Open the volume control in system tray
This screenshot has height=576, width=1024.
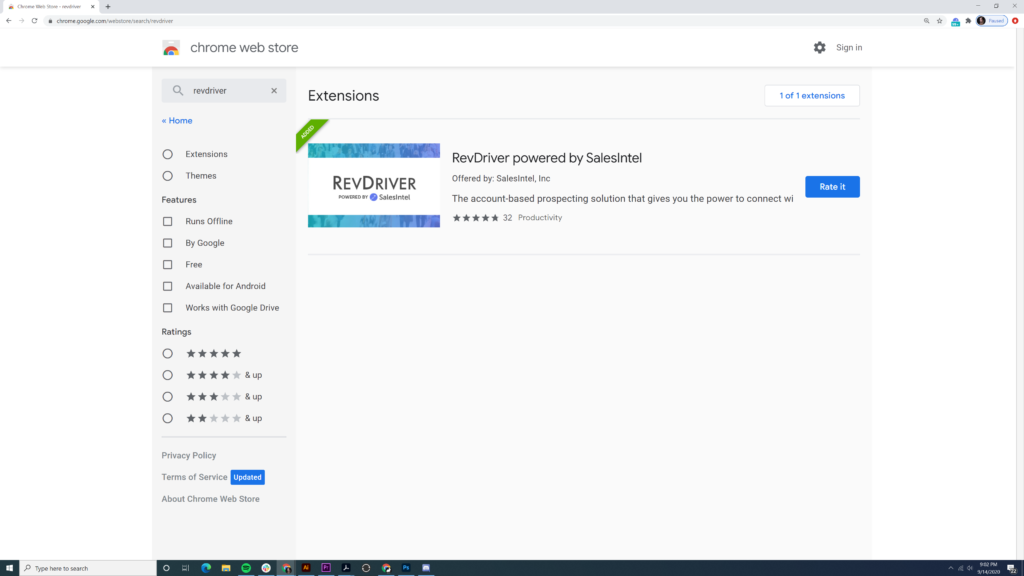click(970, 568)
